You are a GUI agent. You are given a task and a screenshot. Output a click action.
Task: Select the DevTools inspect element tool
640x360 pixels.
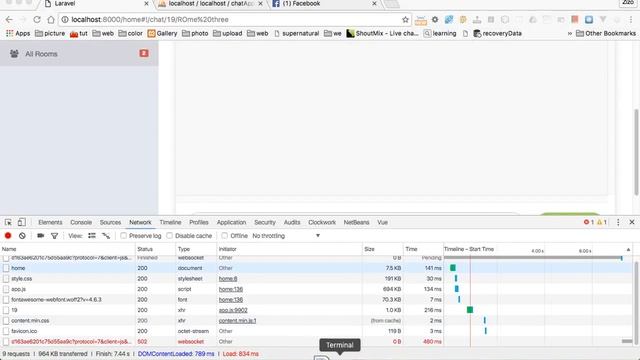[x=8, y=222]
